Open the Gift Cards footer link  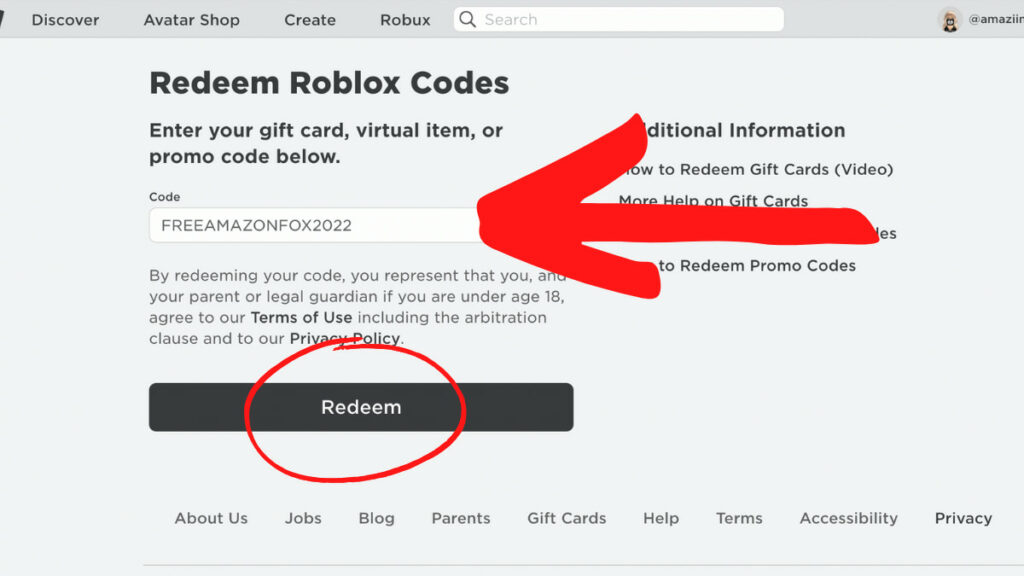coord(566,518)
